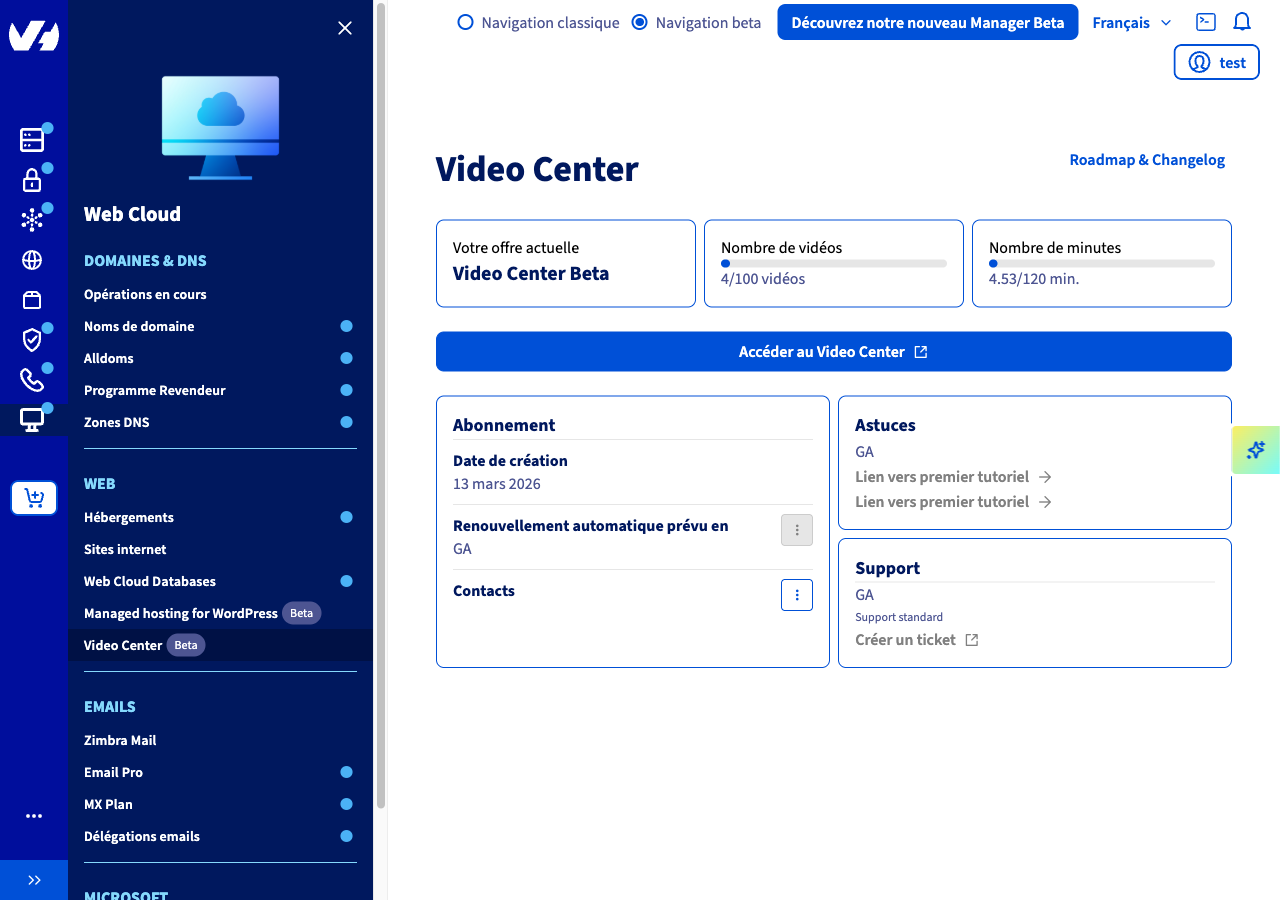Check notifications via the bell icon
The width and height of the screenshot is (1280, 900).
pyautogui.click(x=1241, y=21)
